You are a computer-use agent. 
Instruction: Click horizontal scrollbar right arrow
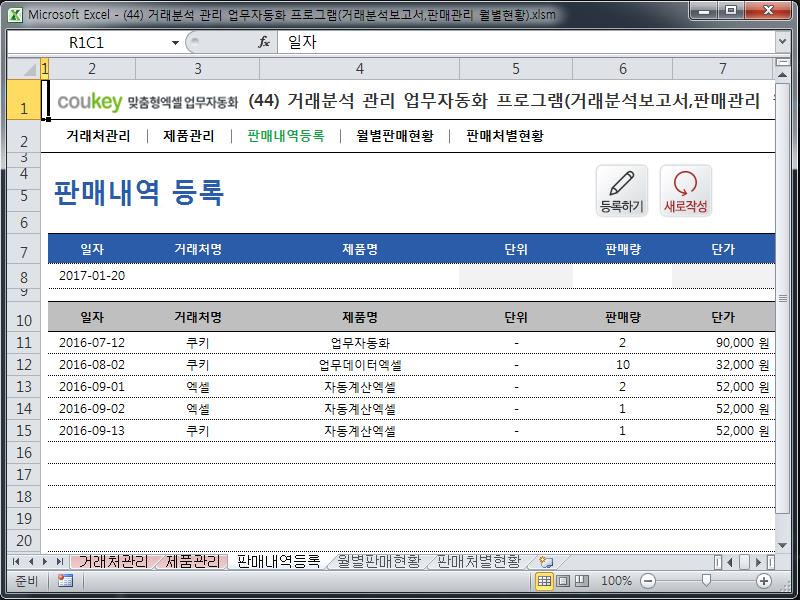pyautogui.click(x=759, y=562)
